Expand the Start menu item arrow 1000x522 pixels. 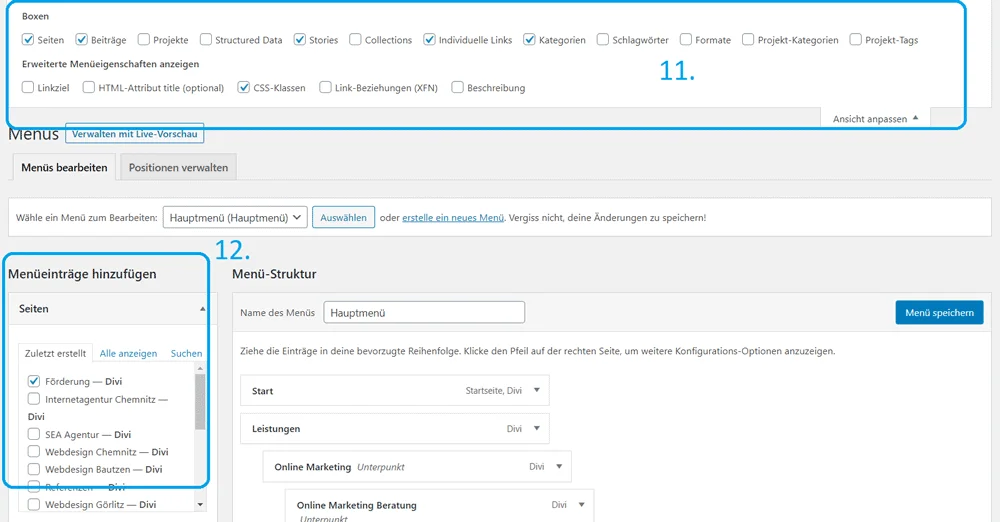coord(537,390)
